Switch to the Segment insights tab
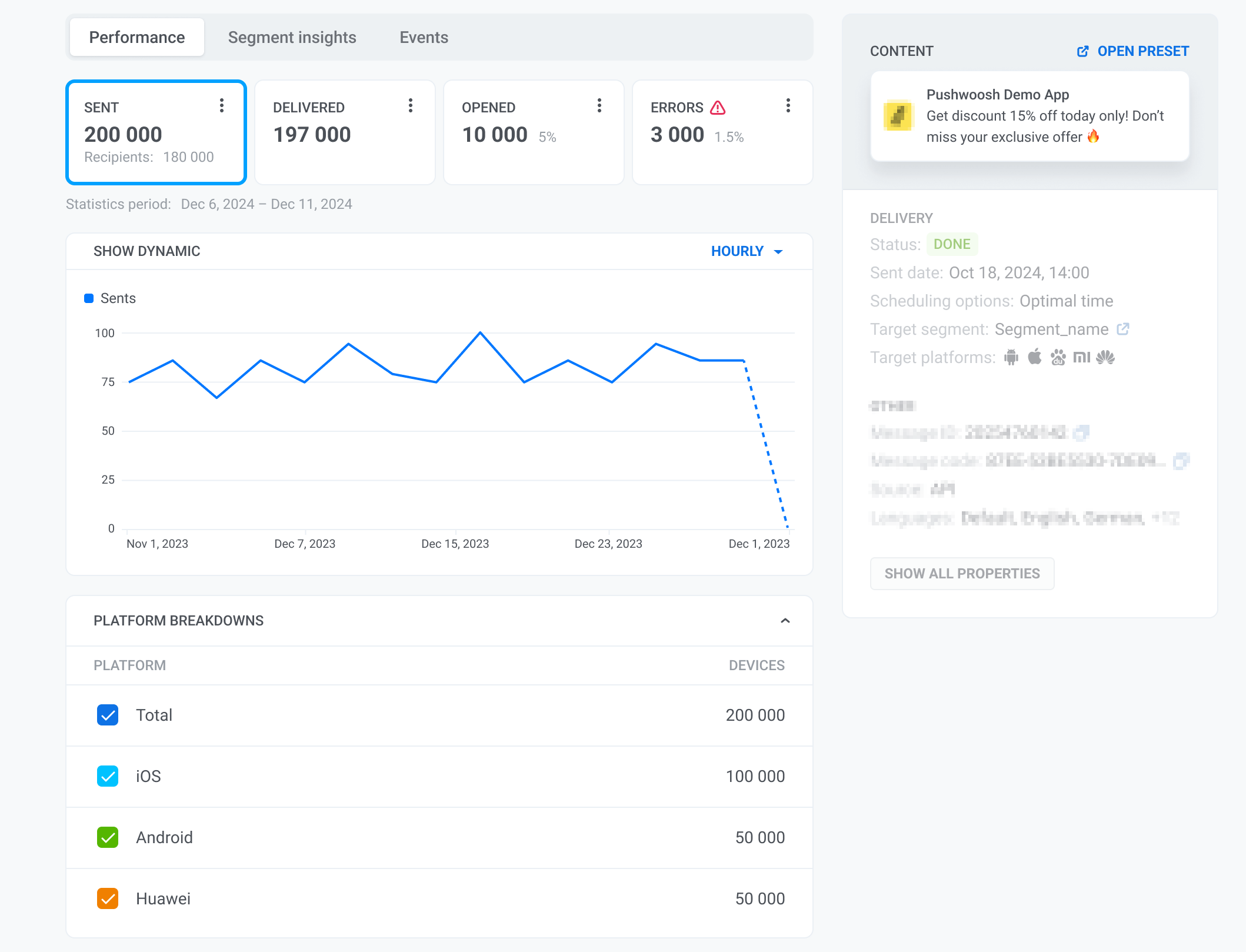 click(x=292, y=37)
